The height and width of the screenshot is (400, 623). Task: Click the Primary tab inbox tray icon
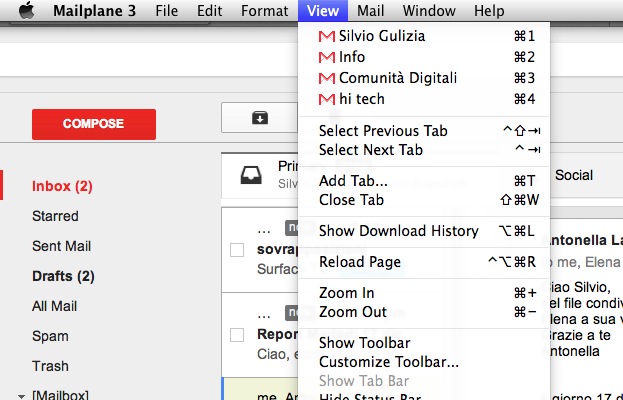pos(251,175)
